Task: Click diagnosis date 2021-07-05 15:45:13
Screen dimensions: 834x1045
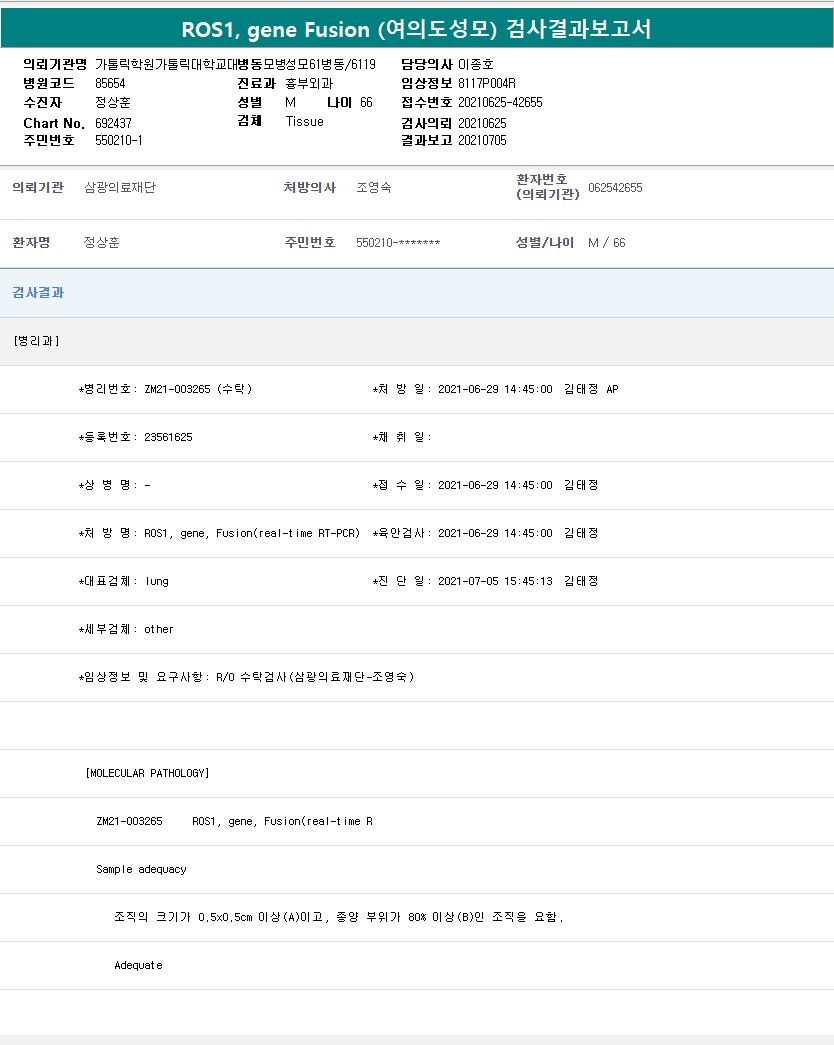Action: tap(495, 581)
